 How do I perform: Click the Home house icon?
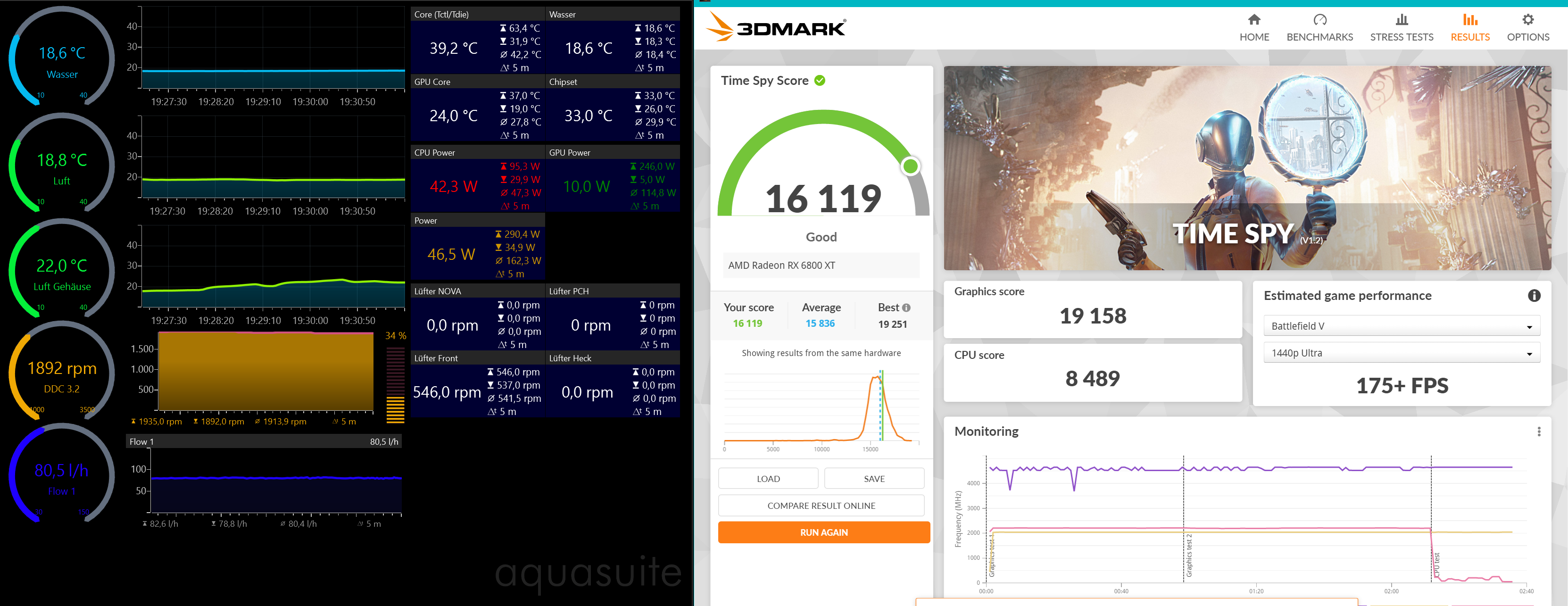(1254, 19)
